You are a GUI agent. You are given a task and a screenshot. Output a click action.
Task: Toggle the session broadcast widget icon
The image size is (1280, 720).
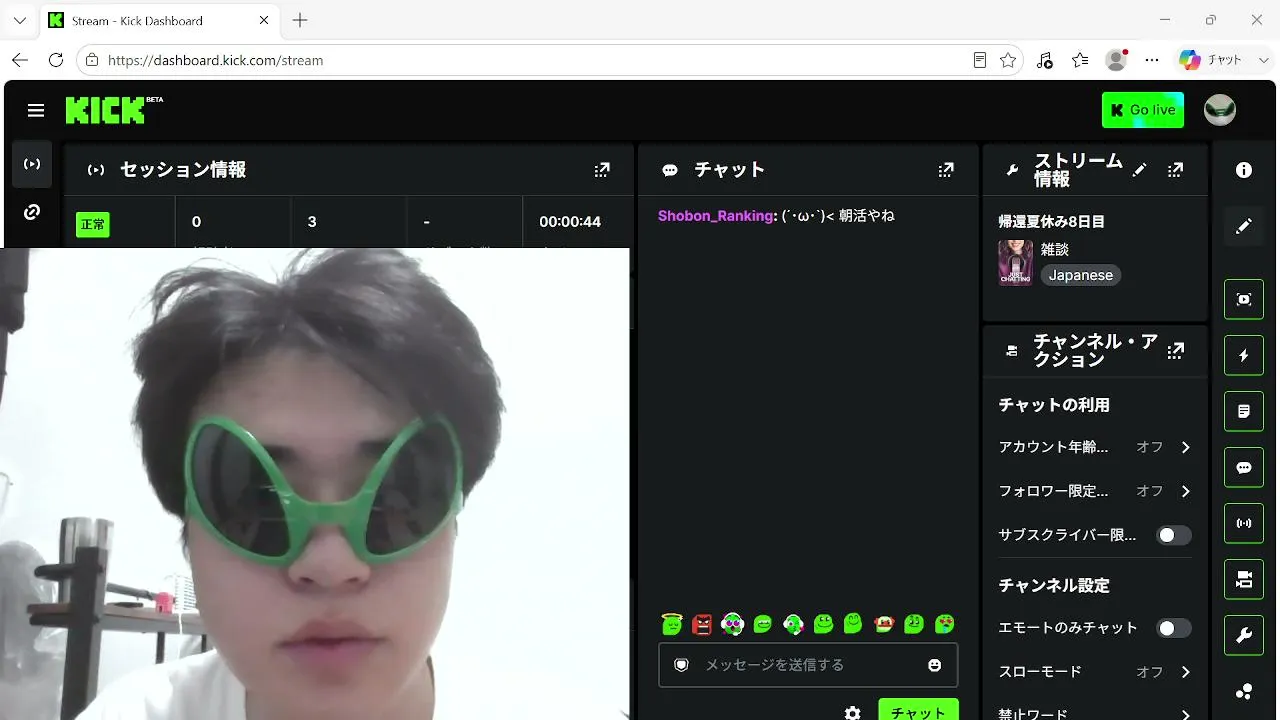pyautogui.click(x=1244, y=523)
